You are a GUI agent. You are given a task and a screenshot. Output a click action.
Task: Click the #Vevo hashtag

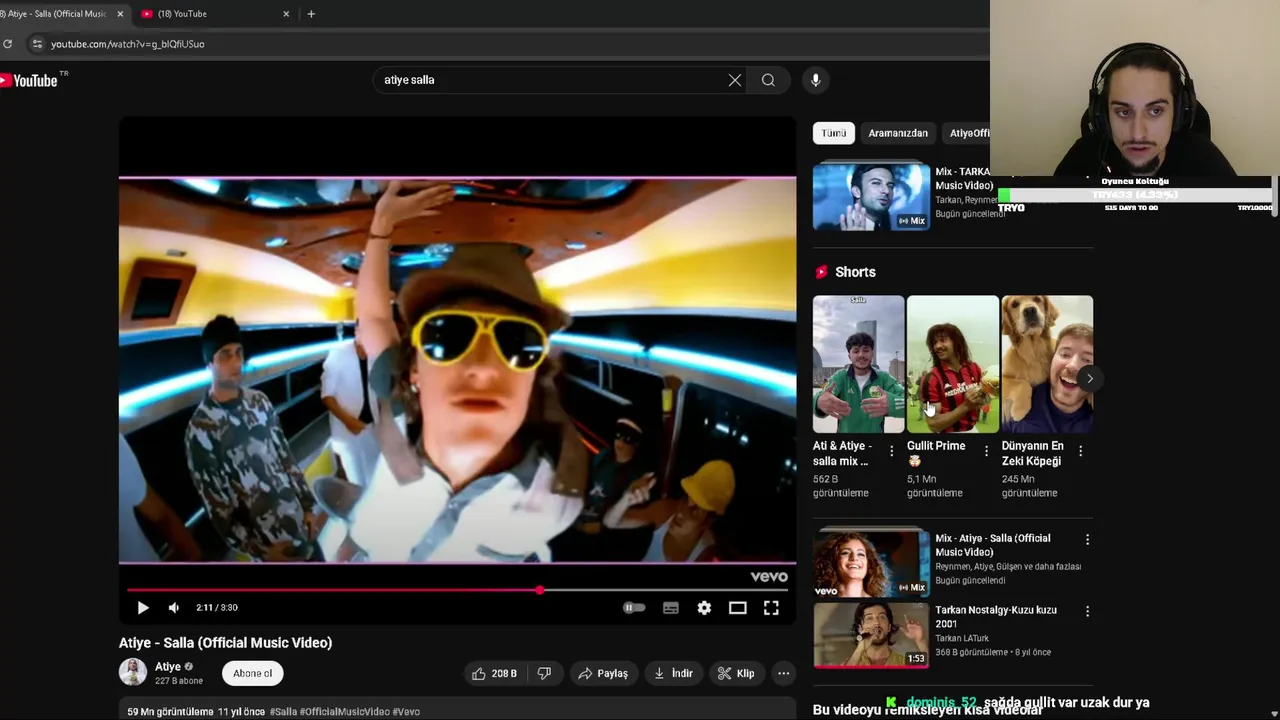[x=406, y=712]
